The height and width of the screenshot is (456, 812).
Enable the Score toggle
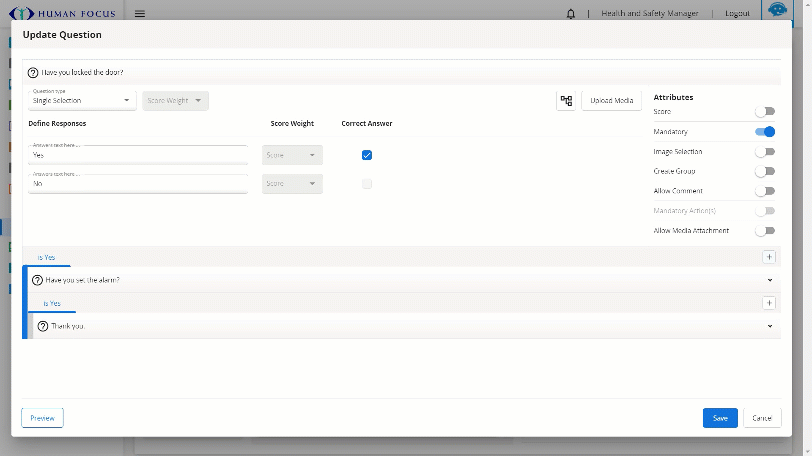point(765,112)
